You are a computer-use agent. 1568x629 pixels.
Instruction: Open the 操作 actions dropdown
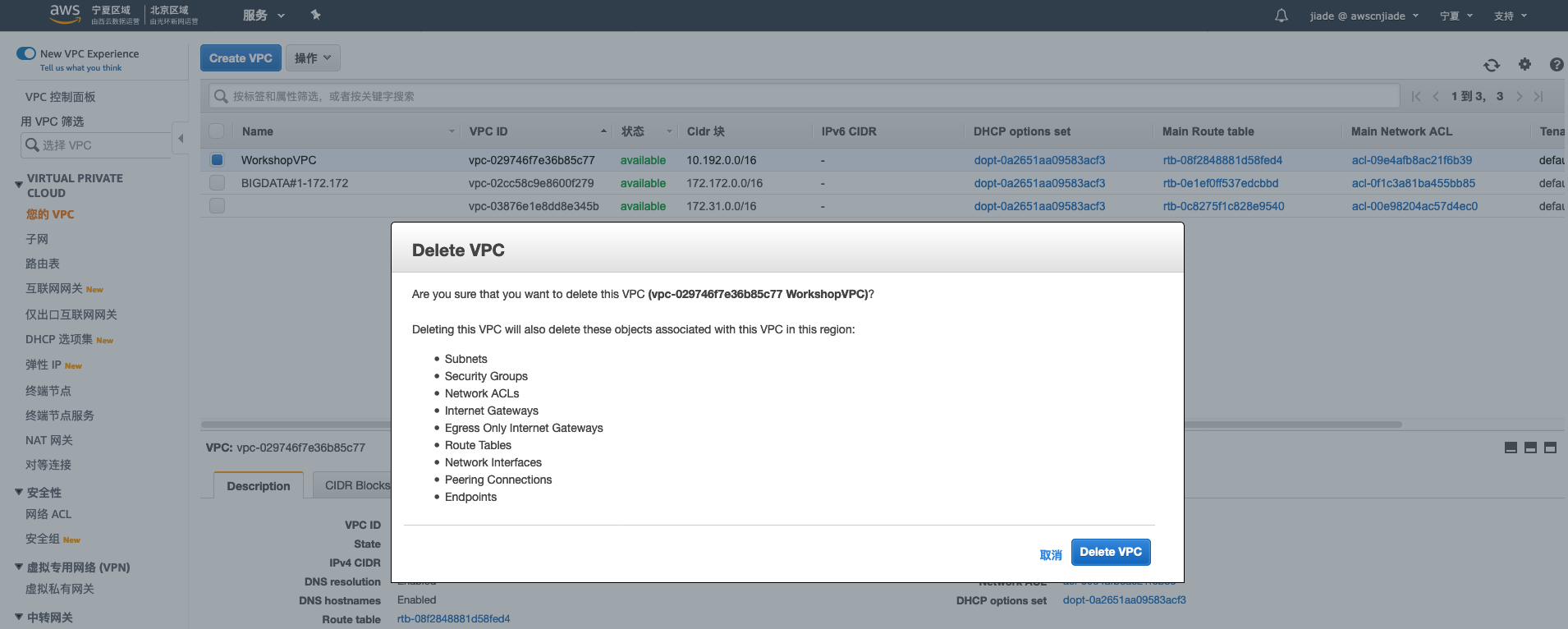coord(313,58)
